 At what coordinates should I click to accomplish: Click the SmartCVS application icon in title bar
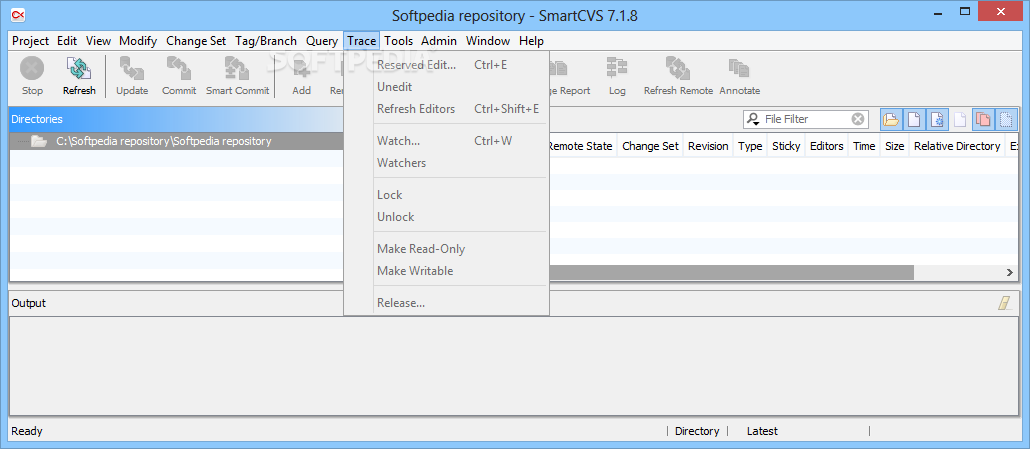(x=19, y=14)
